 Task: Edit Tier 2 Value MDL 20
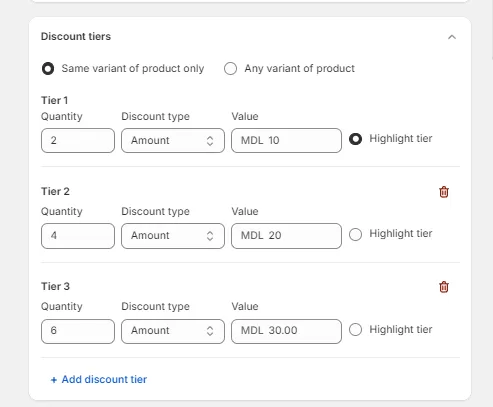tap(286, 236)
